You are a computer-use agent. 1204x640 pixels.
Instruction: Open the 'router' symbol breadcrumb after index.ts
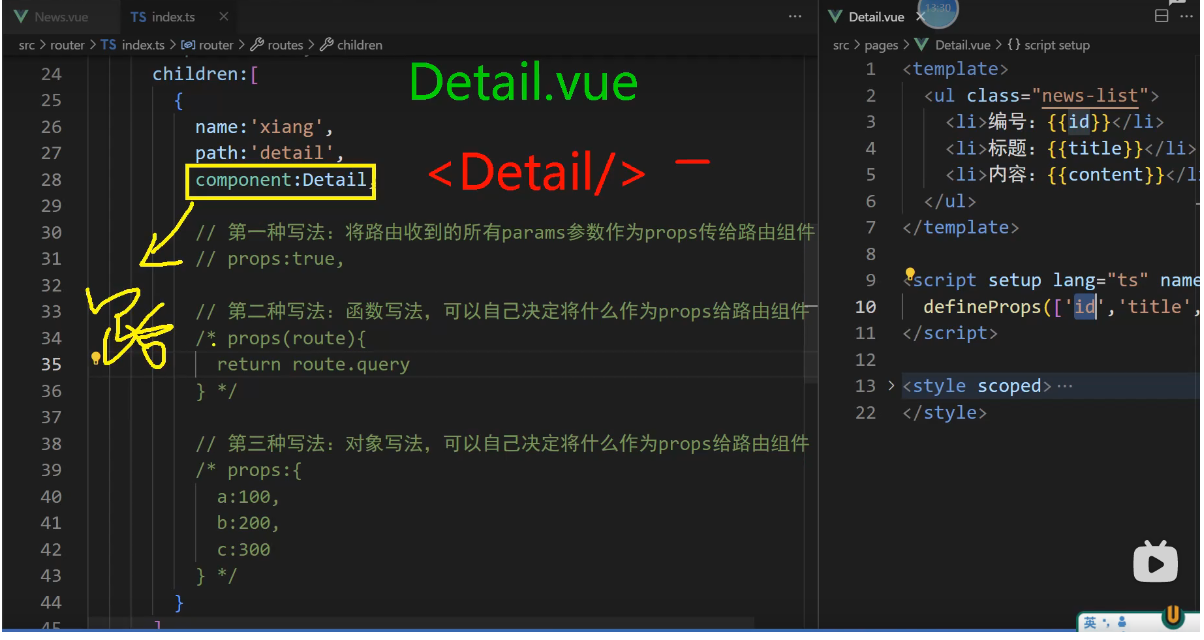click(207, 45)
